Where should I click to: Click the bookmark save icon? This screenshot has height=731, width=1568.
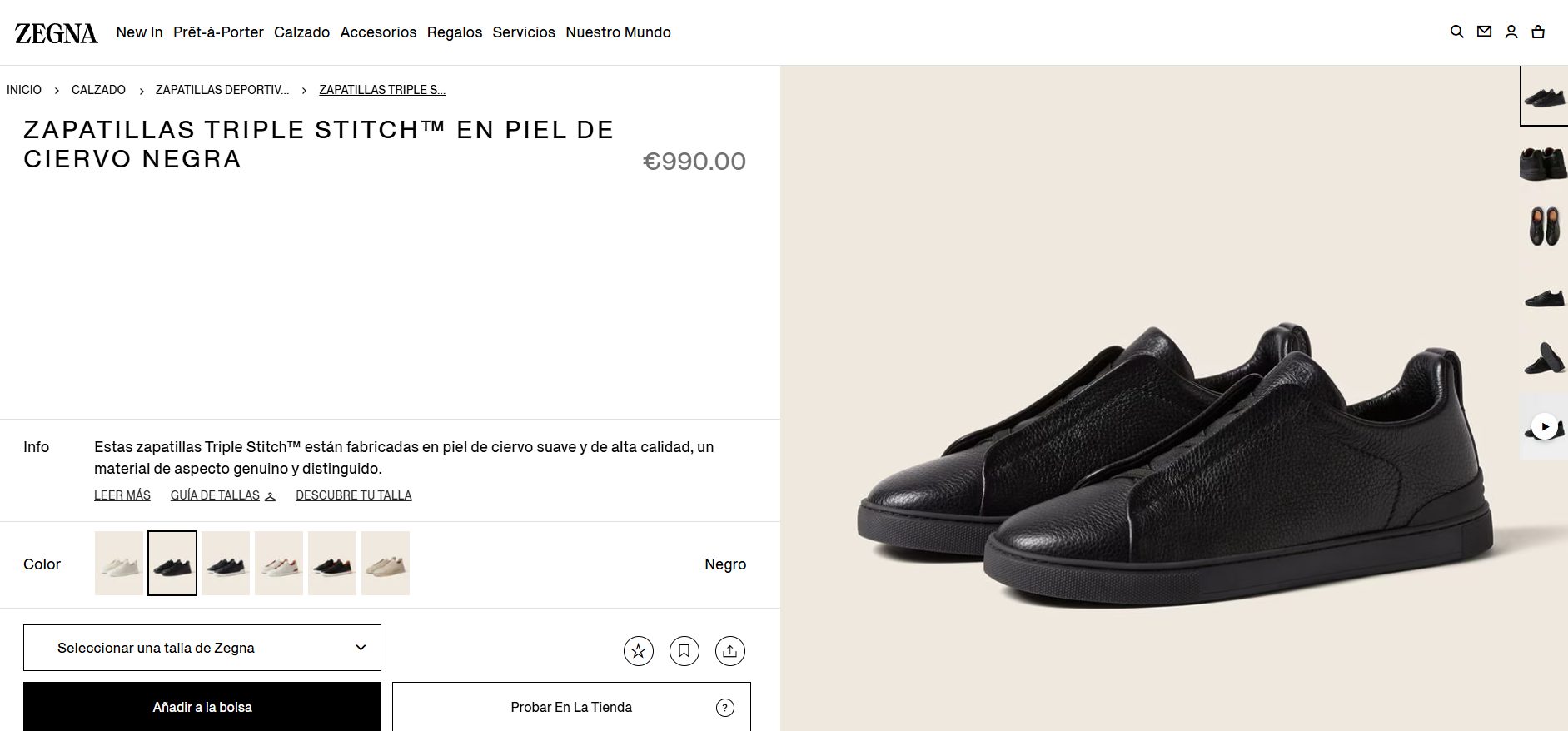(684, 651)
